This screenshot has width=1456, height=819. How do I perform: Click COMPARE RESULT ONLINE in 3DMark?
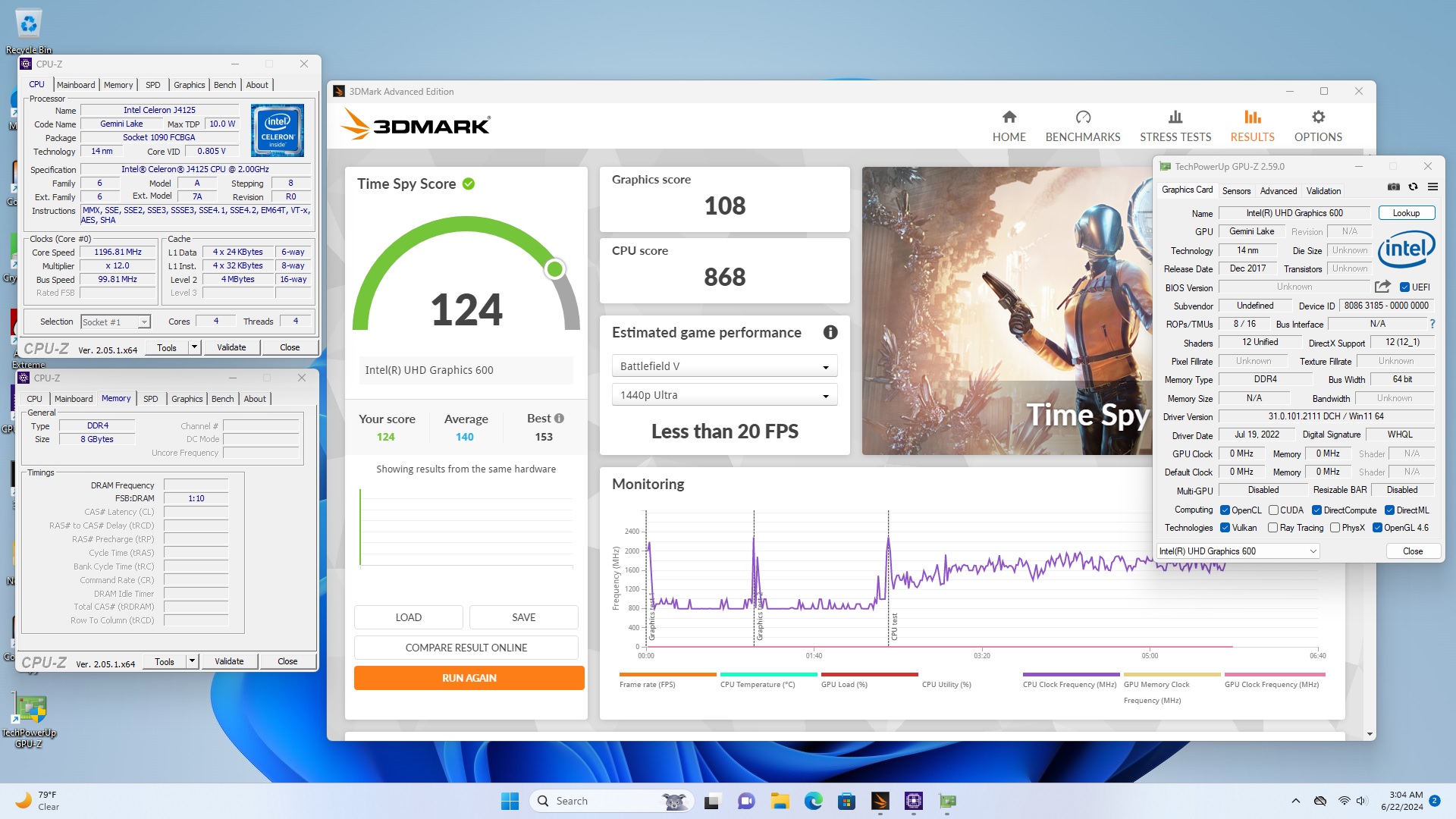click(x=466, y=648)
